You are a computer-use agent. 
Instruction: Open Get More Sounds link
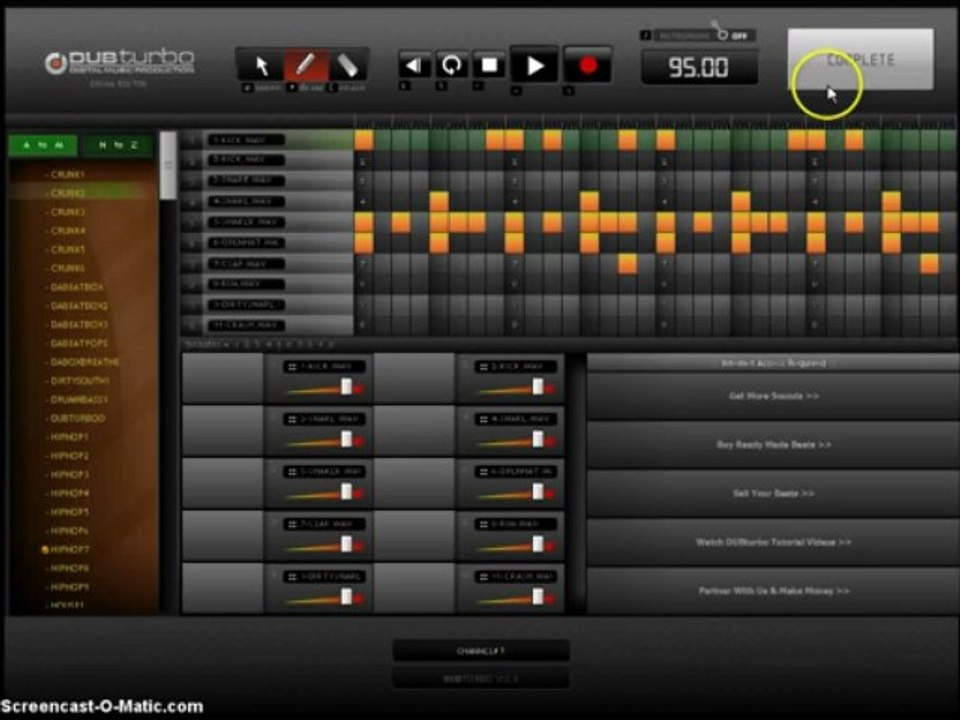(x=773, y=396)
